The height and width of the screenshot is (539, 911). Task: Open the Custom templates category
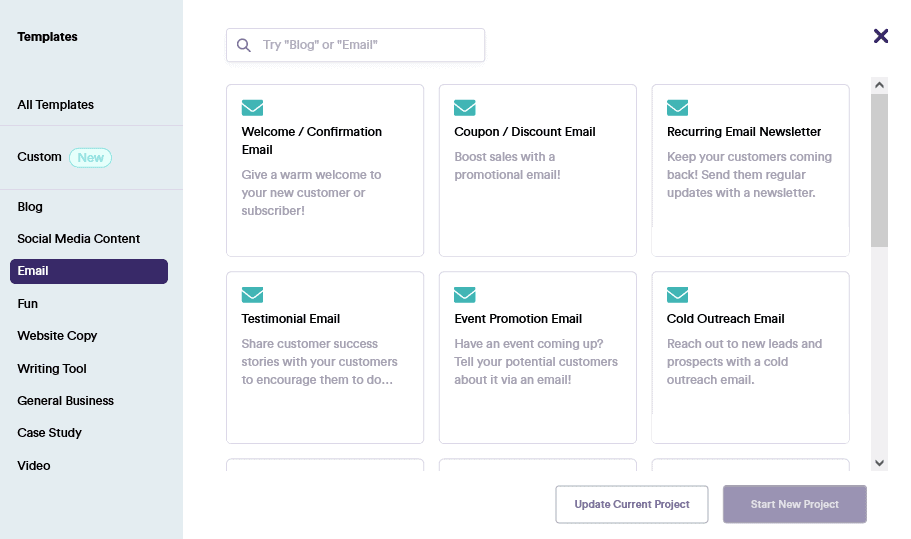pos(40,157)
